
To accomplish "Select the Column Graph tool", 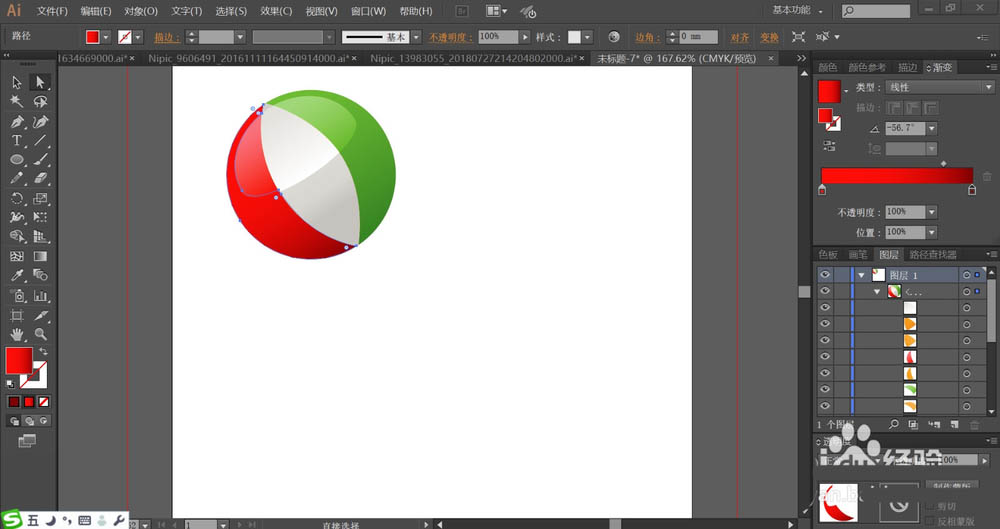I will (x=40, y=295).
